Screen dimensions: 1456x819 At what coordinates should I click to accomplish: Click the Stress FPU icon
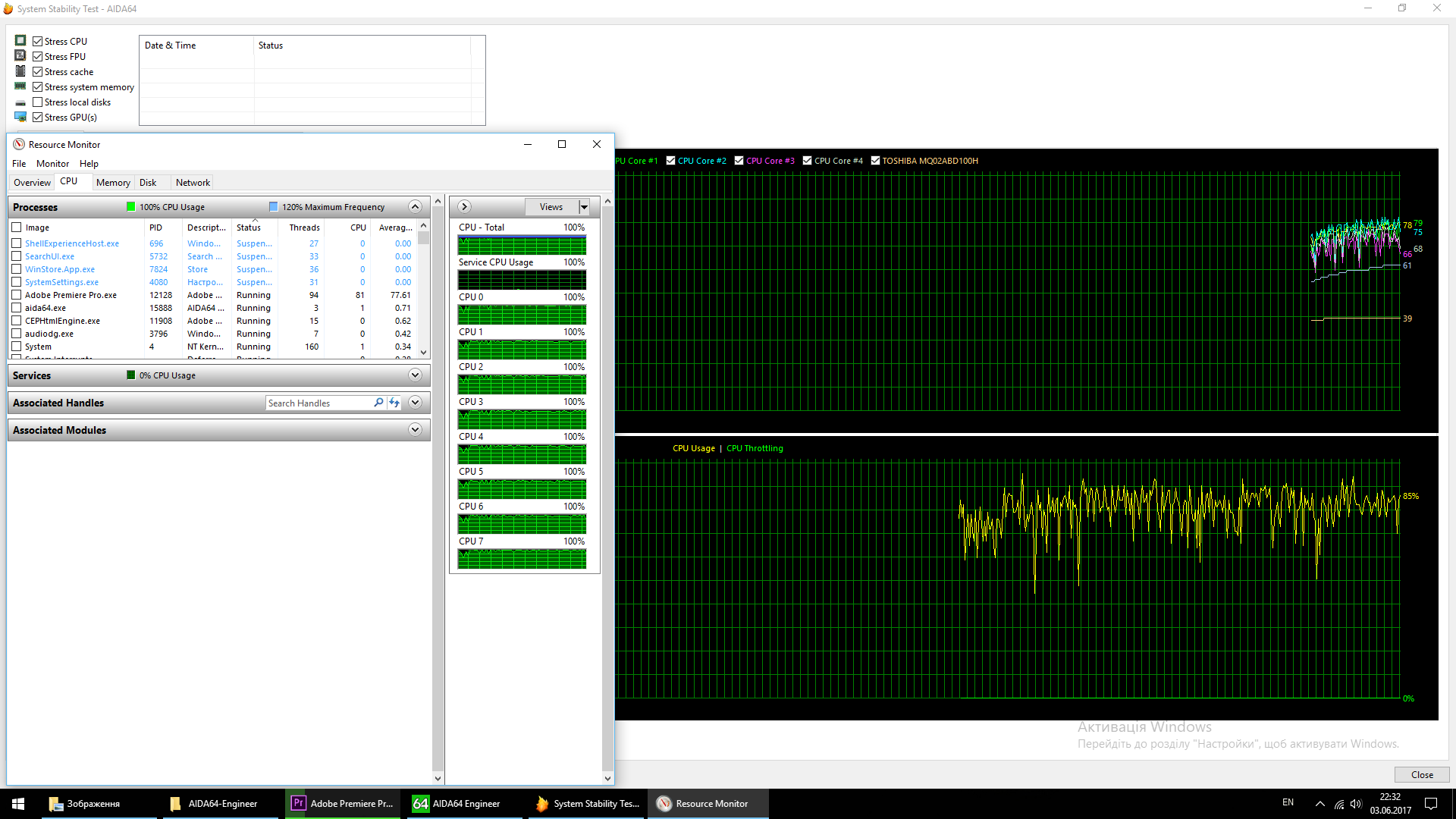20,56
